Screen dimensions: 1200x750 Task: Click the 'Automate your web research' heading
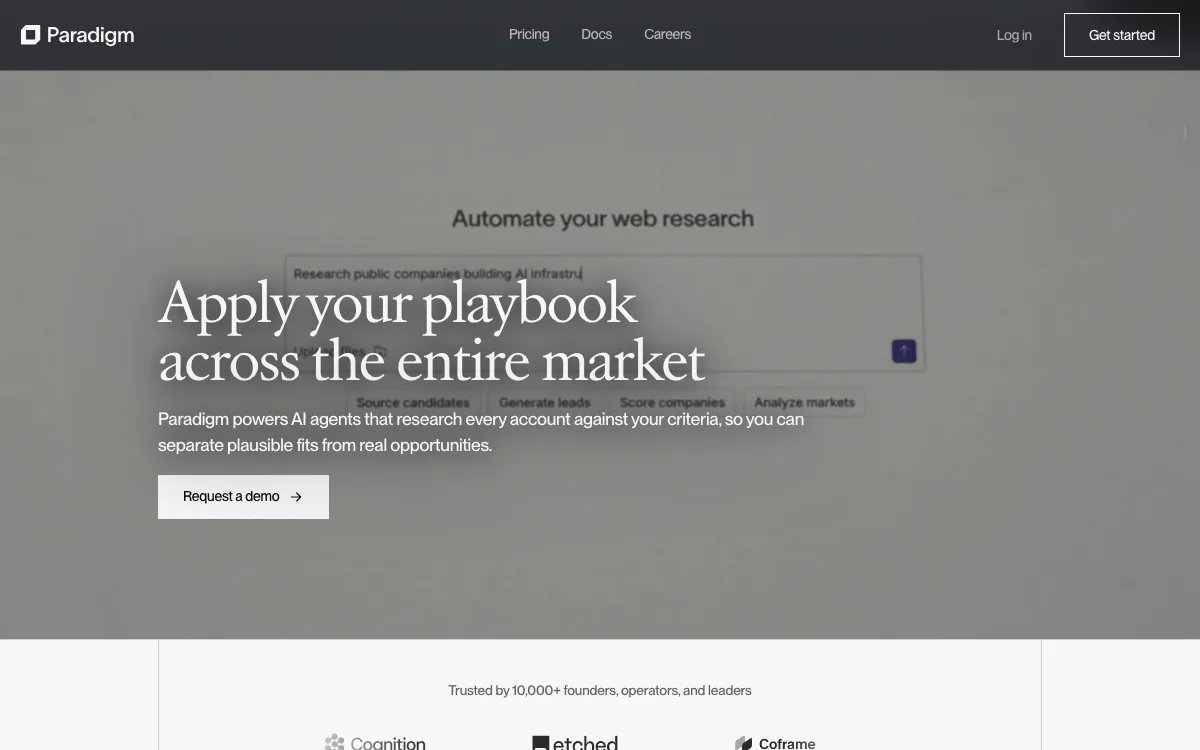(603, 218)
